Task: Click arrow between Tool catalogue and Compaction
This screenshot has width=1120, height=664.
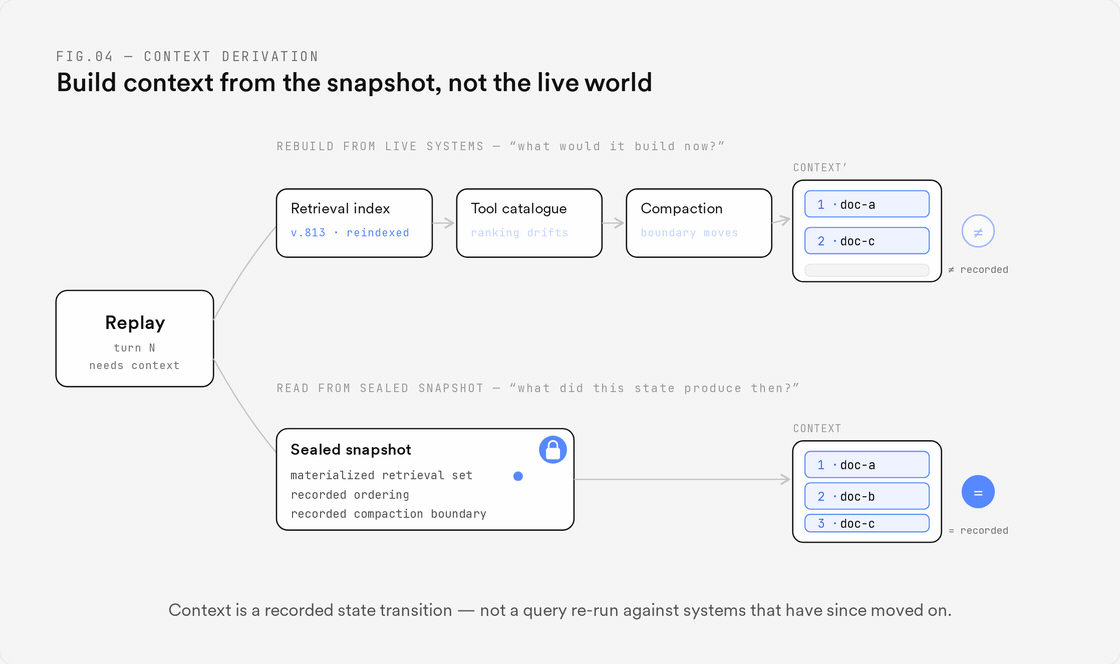Action: tap(614, 223)
